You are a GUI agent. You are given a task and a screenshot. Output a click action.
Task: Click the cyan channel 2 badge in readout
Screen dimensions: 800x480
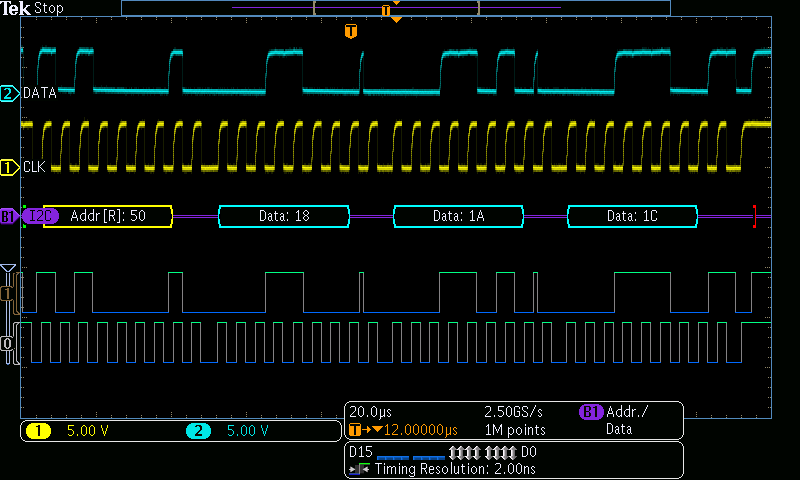click(198, 431)
